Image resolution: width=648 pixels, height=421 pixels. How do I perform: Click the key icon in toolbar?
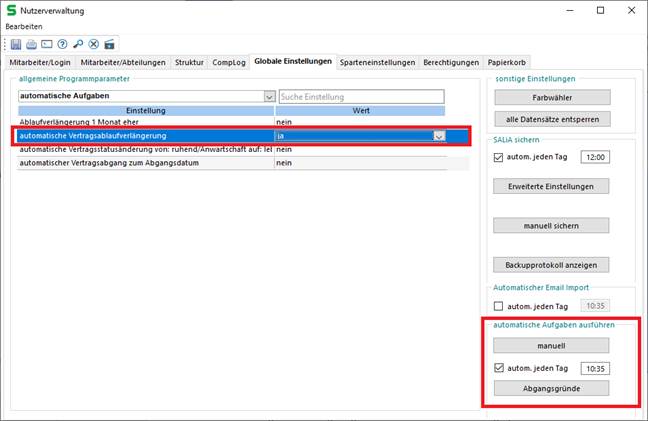click(x=77, y=44)
